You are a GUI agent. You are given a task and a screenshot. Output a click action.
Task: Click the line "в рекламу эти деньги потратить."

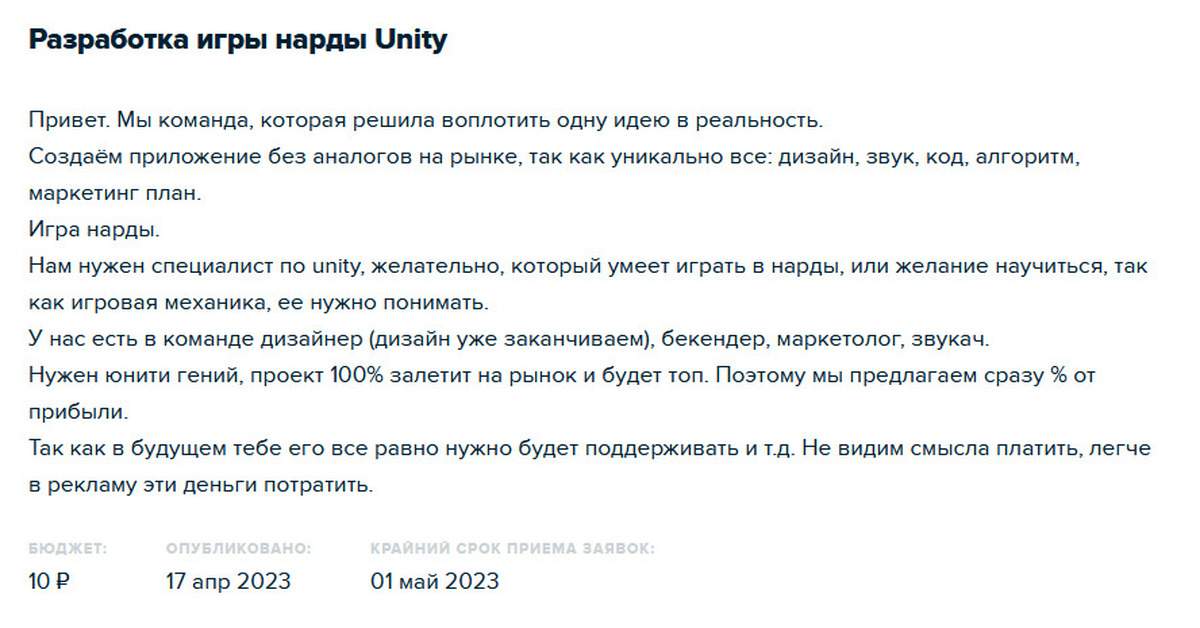[200, 485]
